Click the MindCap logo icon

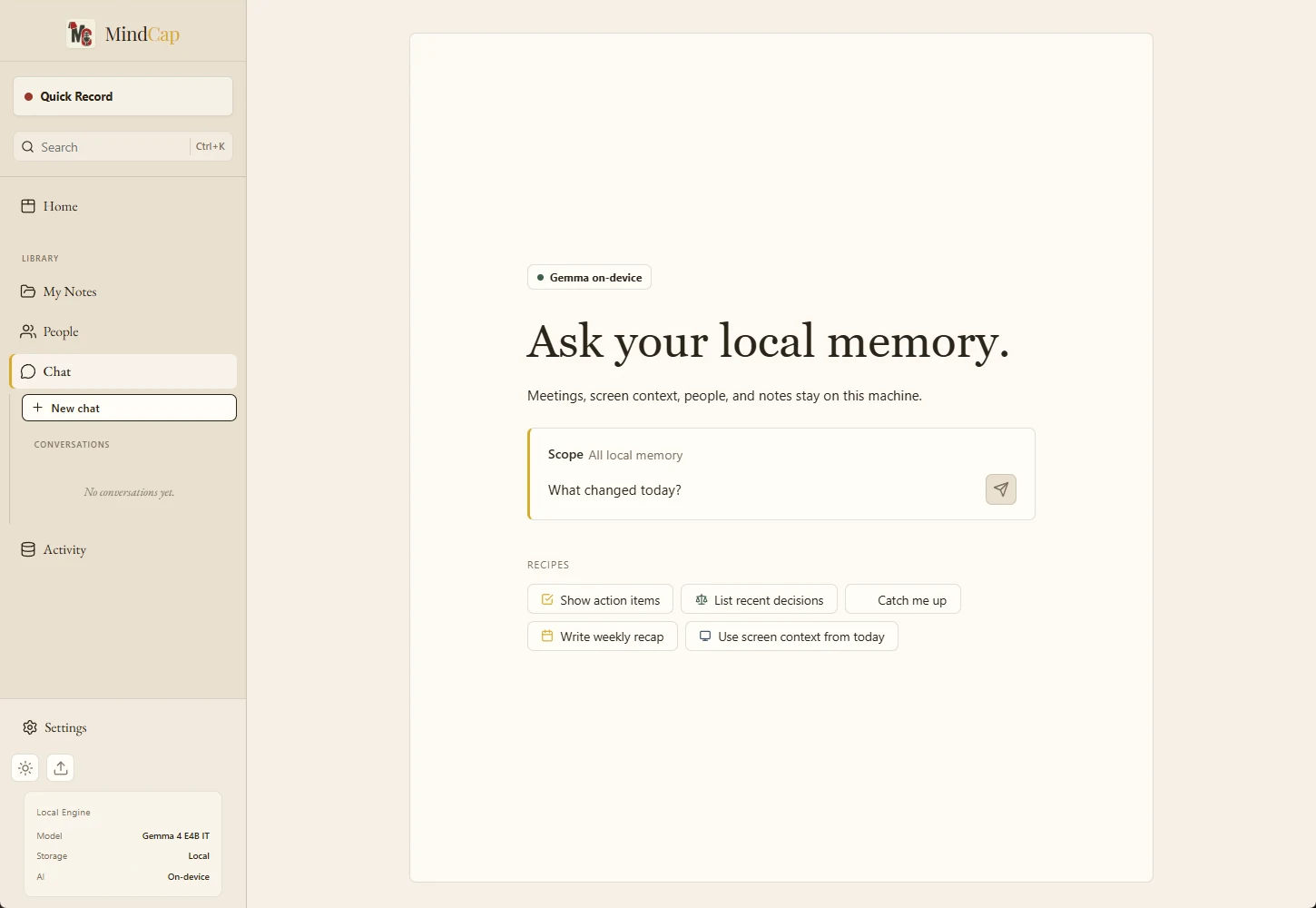81,35
